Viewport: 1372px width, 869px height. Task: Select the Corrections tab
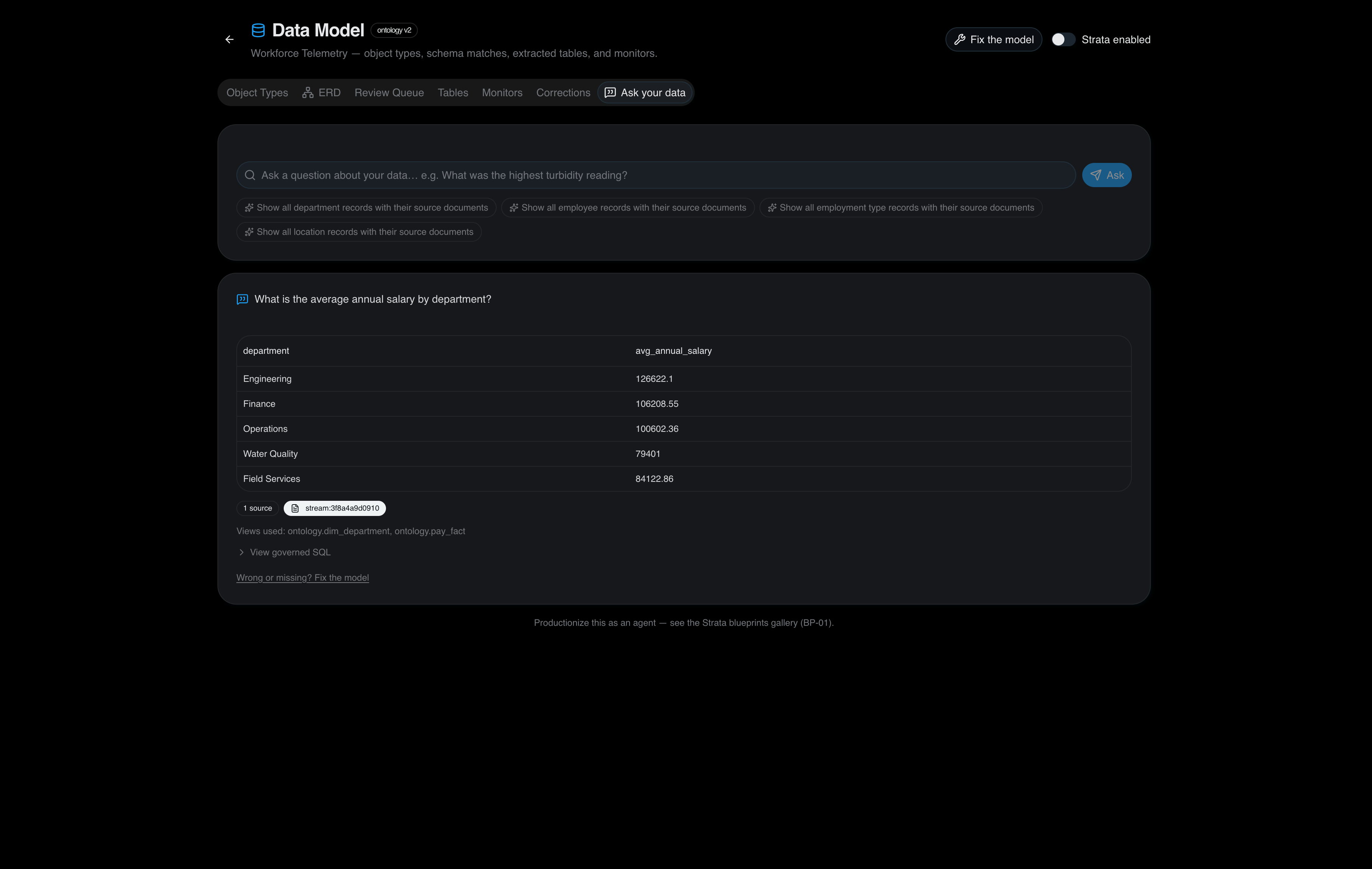563,92
